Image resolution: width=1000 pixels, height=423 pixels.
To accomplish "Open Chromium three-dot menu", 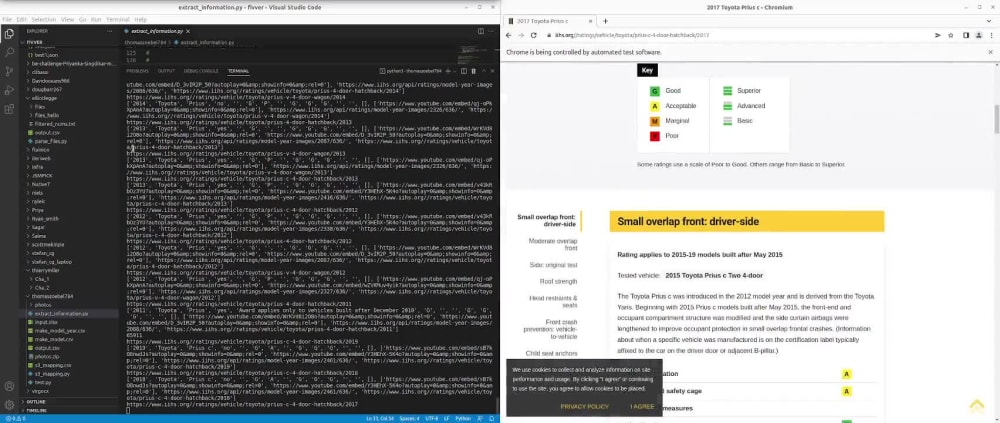I will point(991,35).
